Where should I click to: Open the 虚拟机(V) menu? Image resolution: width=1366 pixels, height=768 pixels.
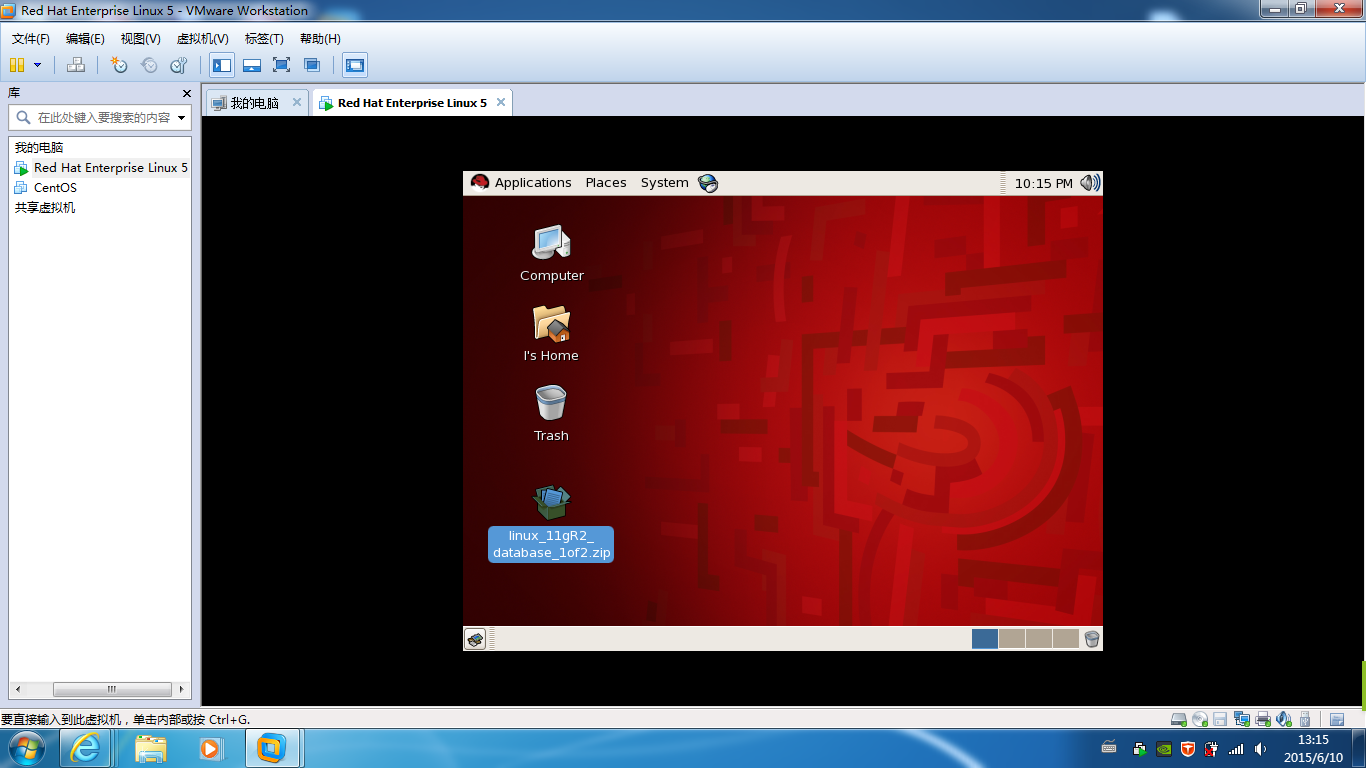[x=202, y=38]
